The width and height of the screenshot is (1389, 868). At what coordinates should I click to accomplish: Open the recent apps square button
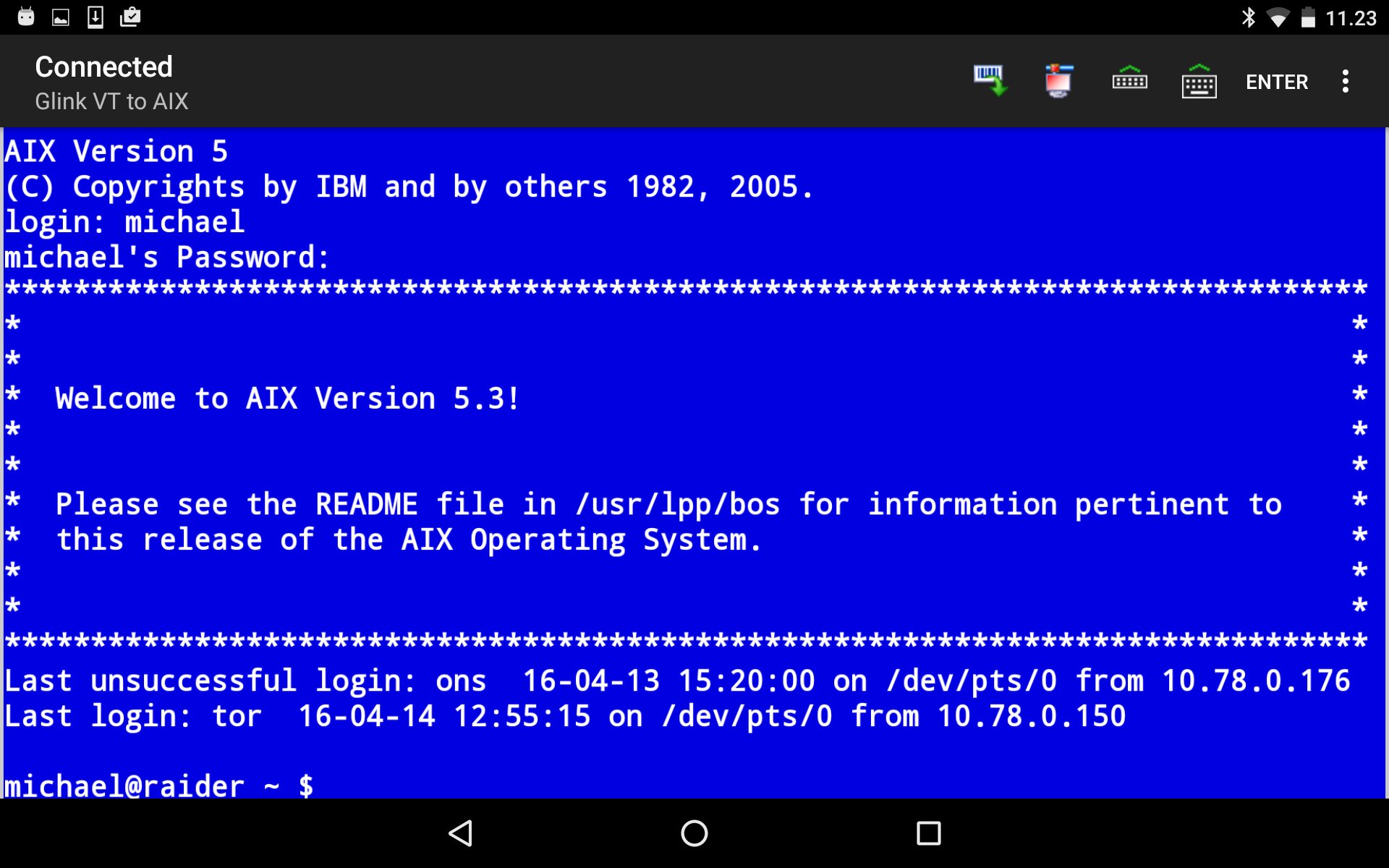[928, 833]
